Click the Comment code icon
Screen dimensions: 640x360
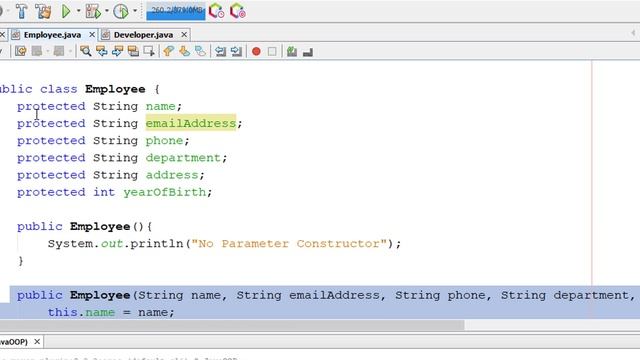click(292, 51)
